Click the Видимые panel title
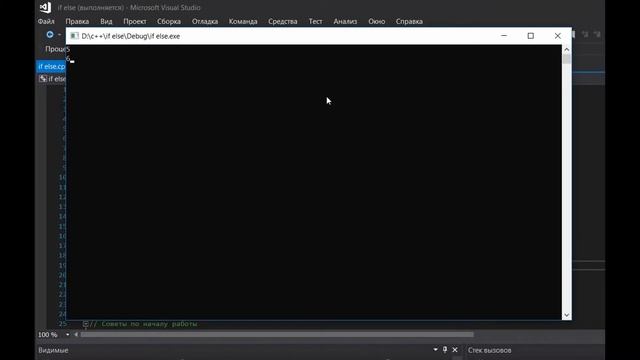 click(x=53, y=350)
